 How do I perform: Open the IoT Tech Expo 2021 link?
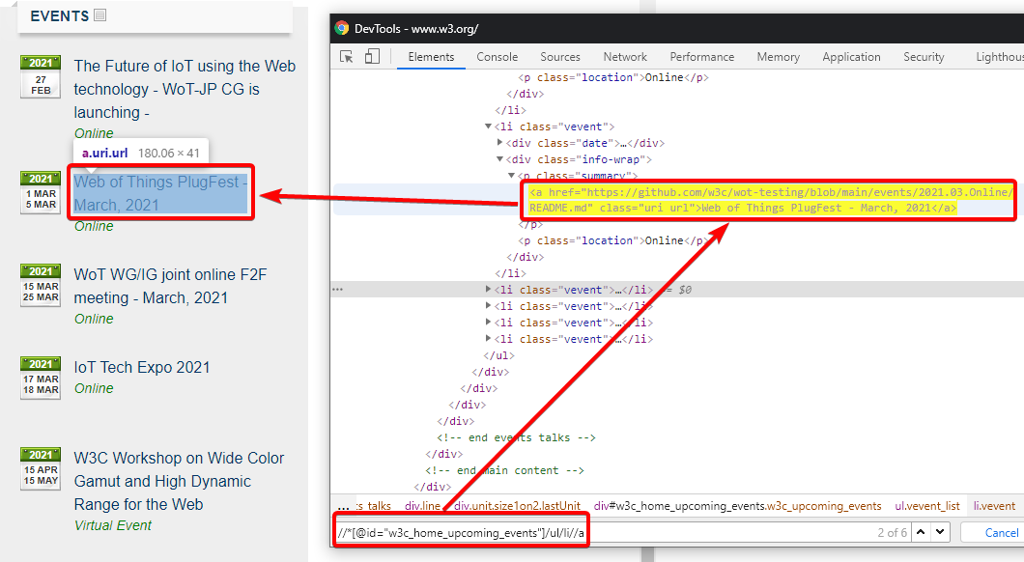[142, 367]
